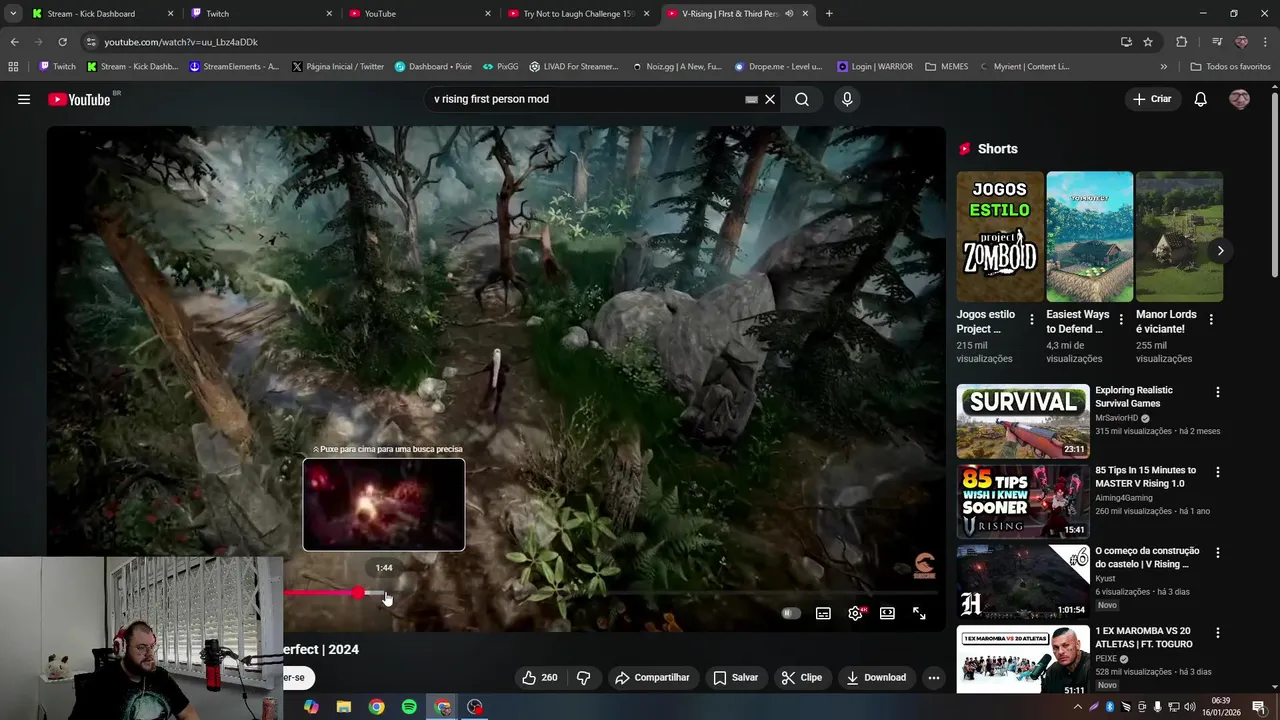Go back to the previous page
Image resolution: width=1280 pixels, height=720 pixels.
point(14,42)
